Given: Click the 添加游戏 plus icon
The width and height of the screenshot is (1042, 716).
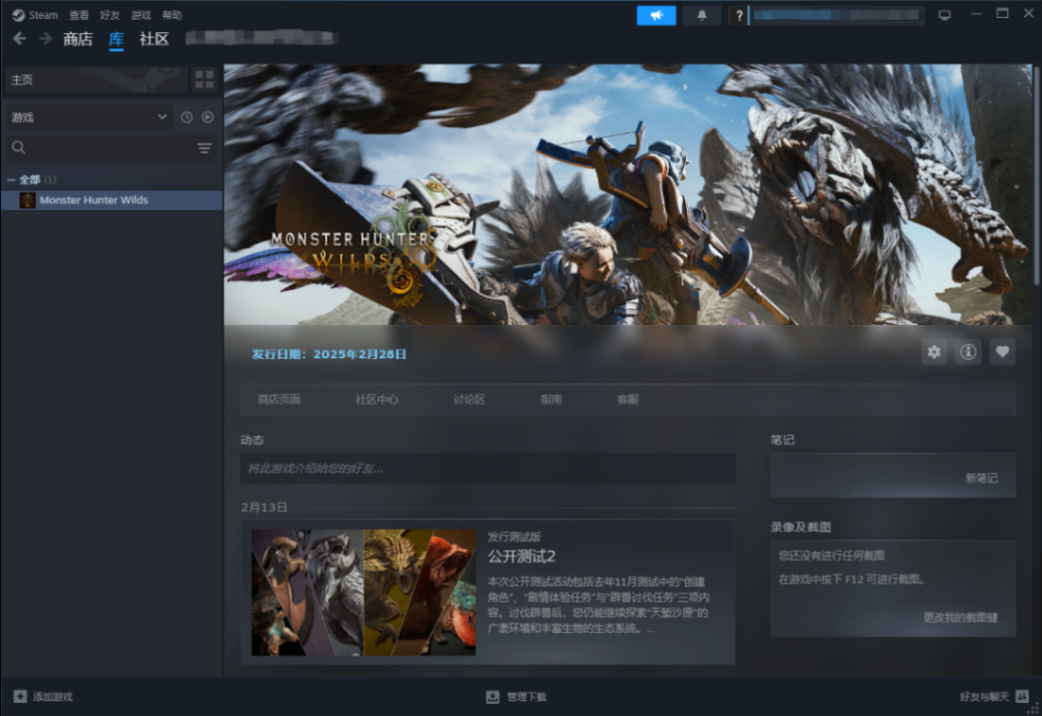Looking at the screenshot, I should (x=20, y=697).
